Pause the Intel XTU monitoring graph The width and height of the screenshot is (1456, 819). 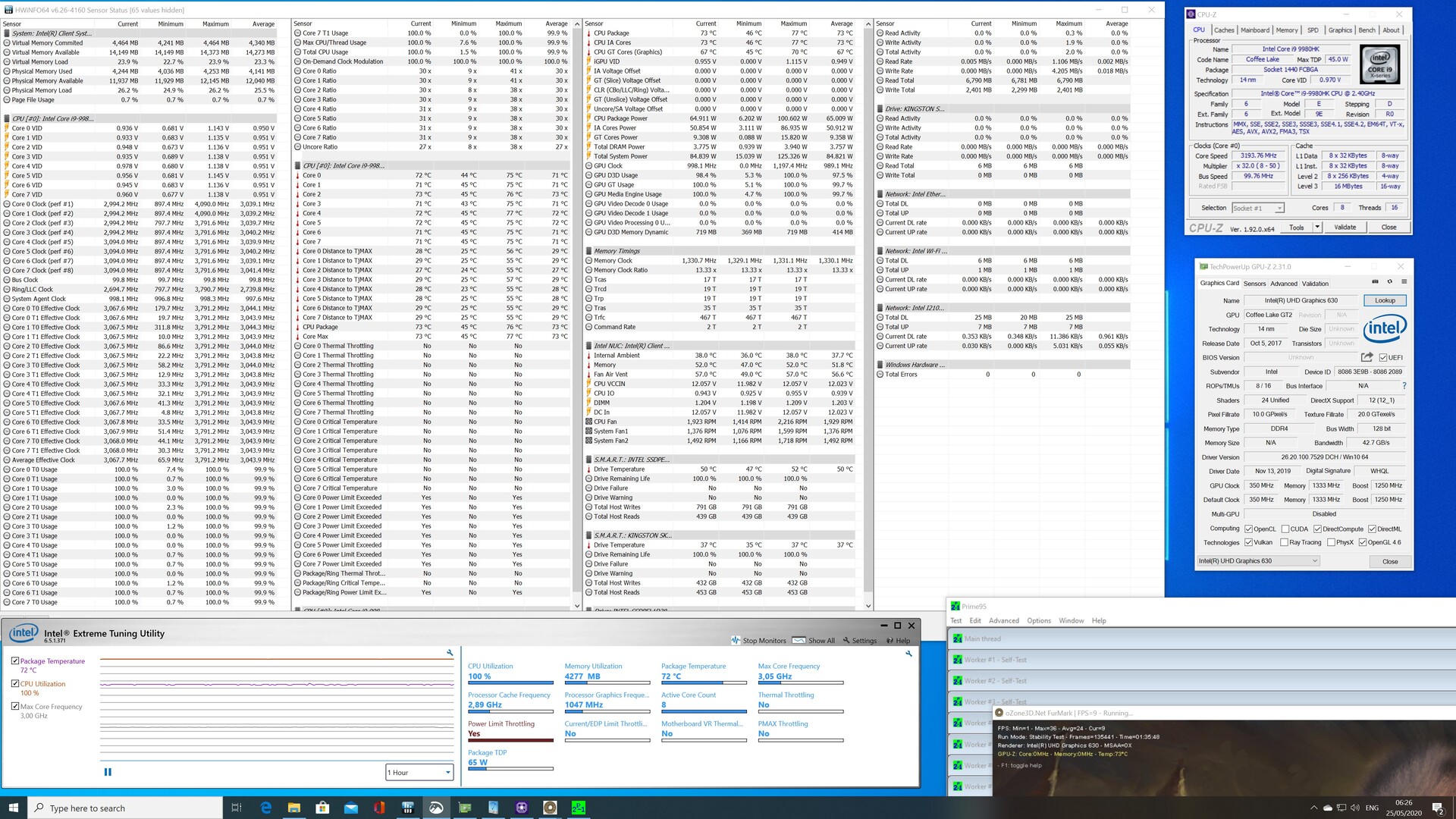pos(108,772)
